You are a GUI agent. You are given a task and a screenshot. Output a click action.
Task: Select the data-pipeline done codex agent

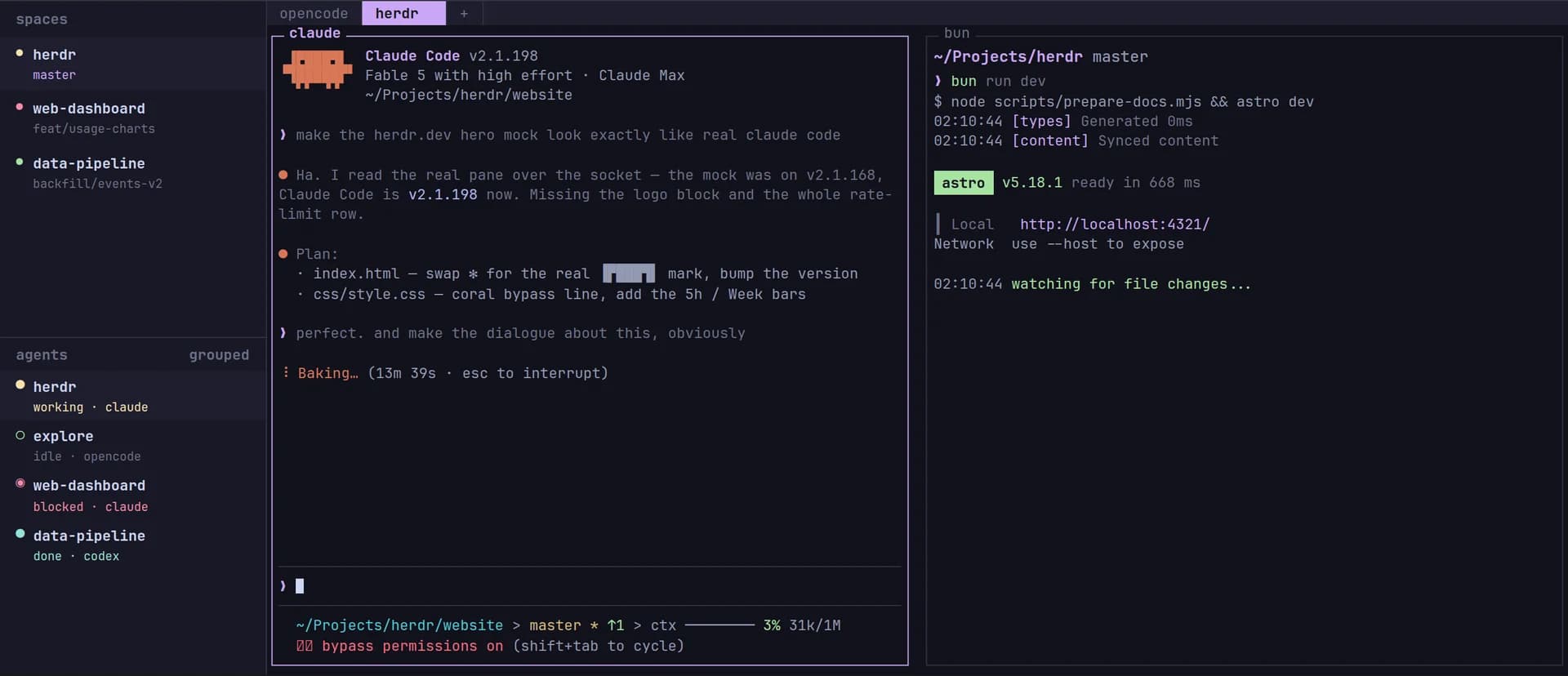(133, 545)
